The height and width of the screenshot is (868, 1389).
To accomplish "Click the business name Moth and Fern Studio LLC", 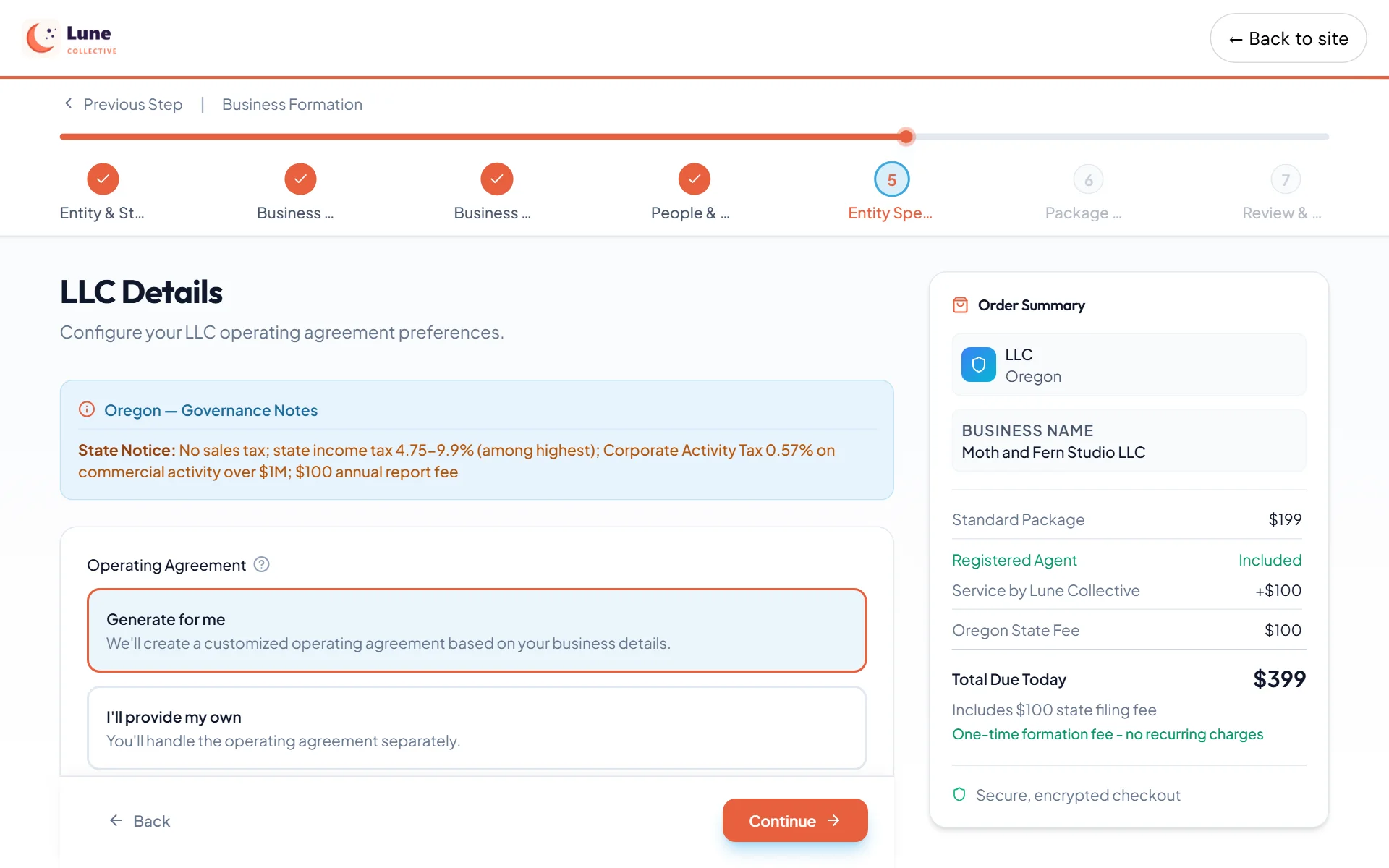I will pos(1053,452).
